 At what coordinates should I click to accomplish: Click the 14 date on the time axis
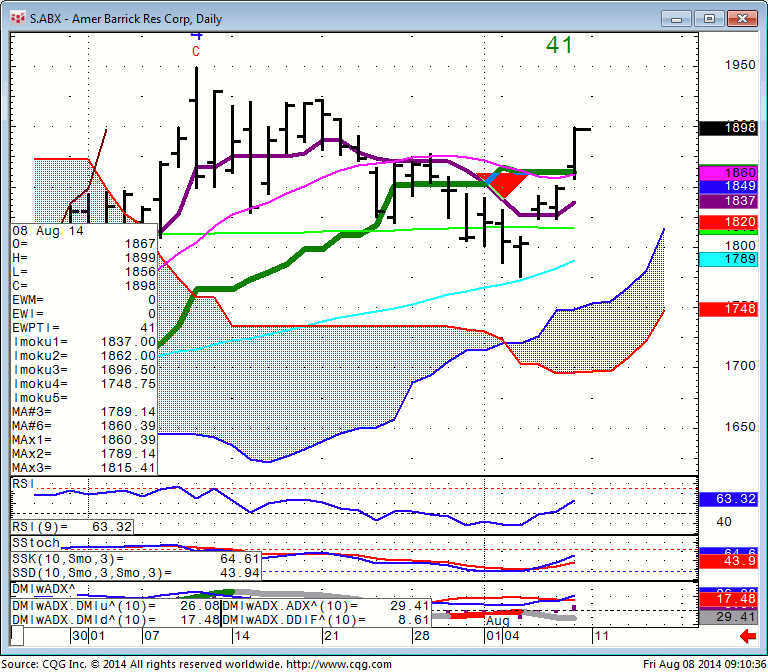(241, 636)
